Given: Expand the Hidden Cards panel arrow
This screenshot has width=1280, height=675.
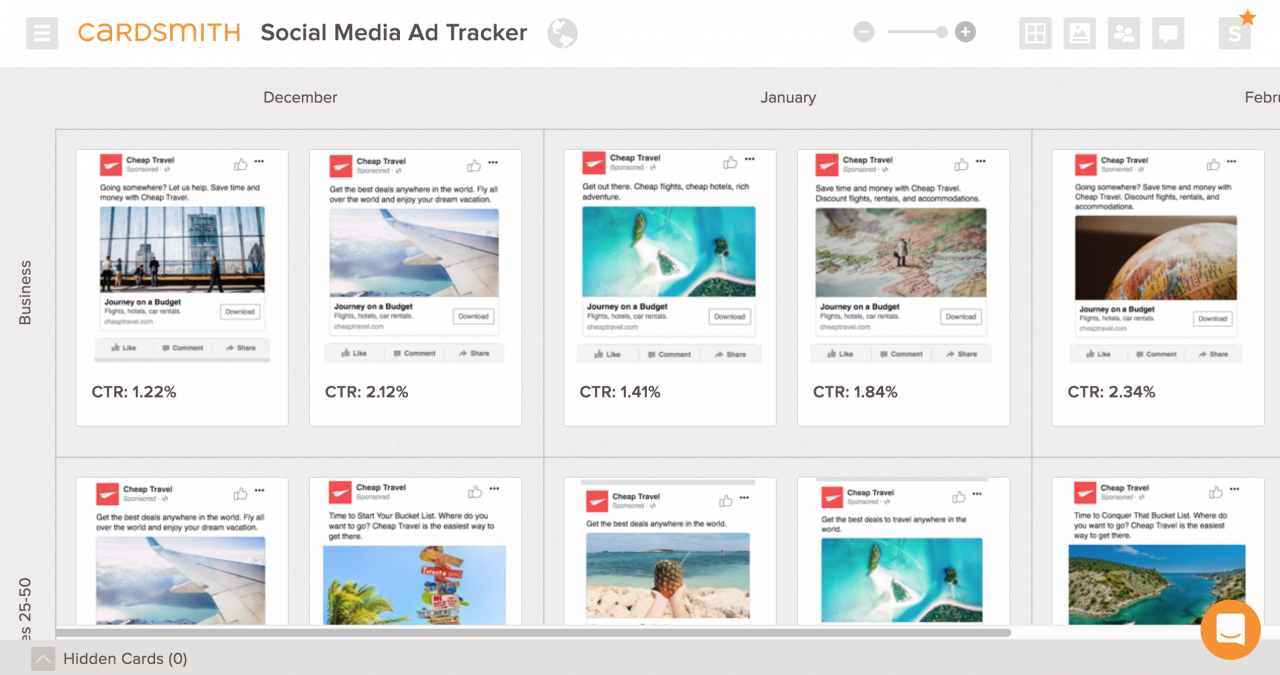Looking at the screenshot, I should click(x=42, y=659).
